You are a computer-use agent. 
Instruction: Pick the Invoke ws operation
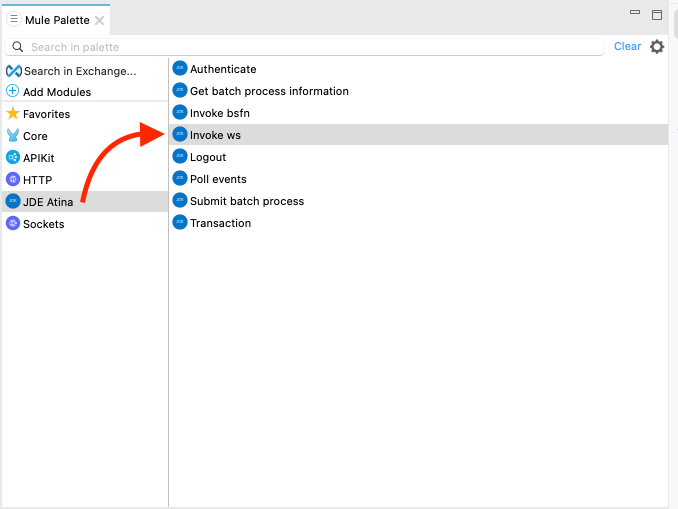tap(215, 135)
